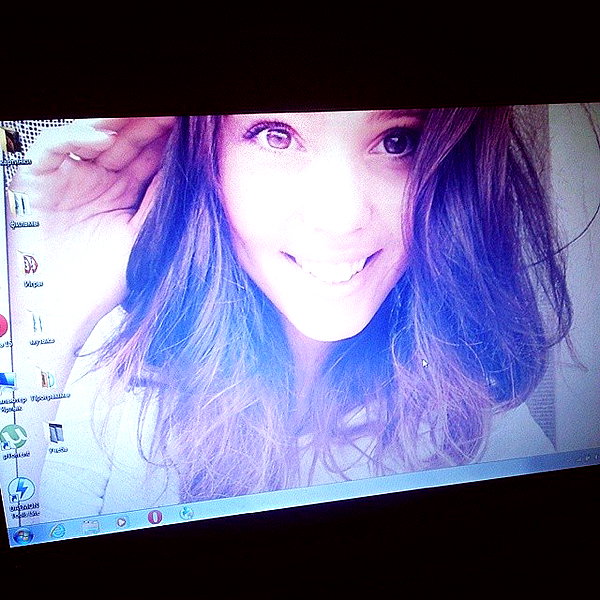The height and width of the screenshot is (600, 600).
Task: Launch the Opera browser from the taskbar
Action: tap(155, 517)
